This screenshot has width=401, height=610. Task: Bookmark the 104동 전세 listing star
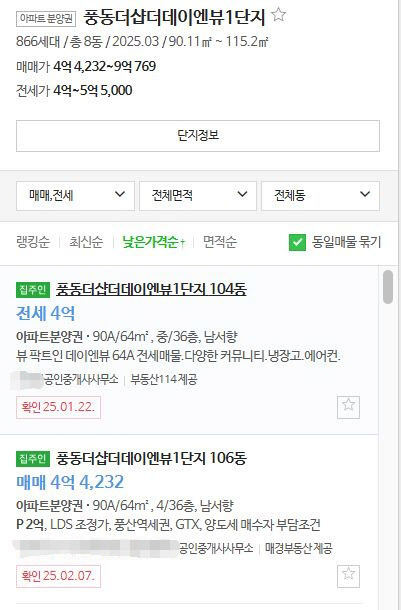click(x=348, y=407)
